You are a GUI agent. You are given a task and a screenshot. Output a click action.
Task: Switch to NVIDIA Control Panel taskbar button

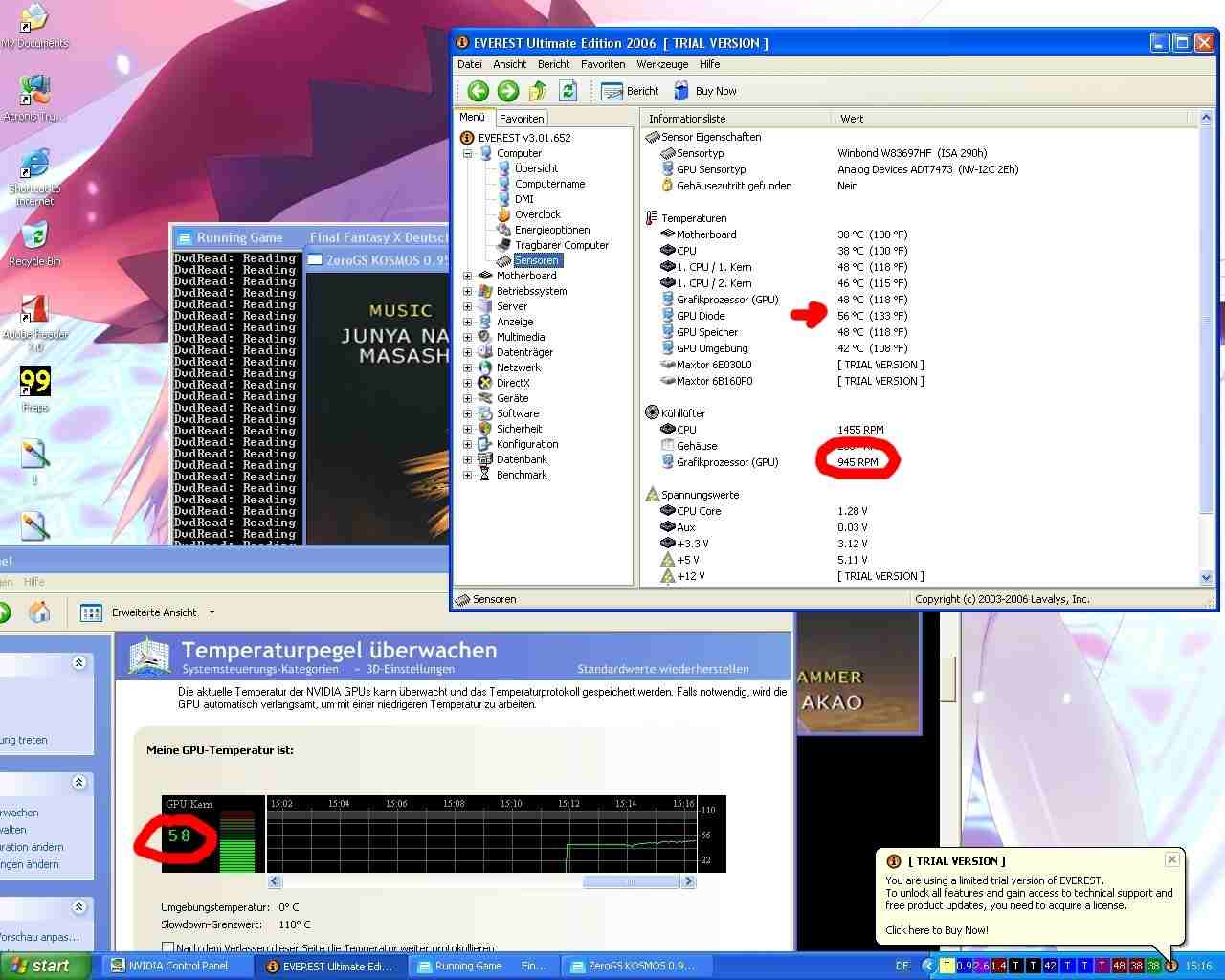pyautogui.click(x=177, y=966)
